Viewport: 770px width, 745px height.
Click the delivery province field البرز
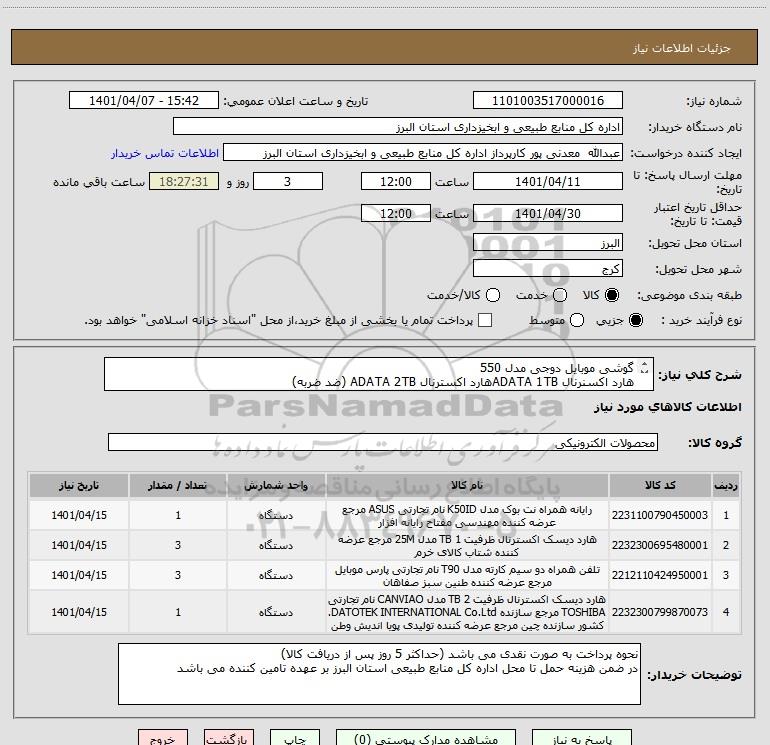548,243
